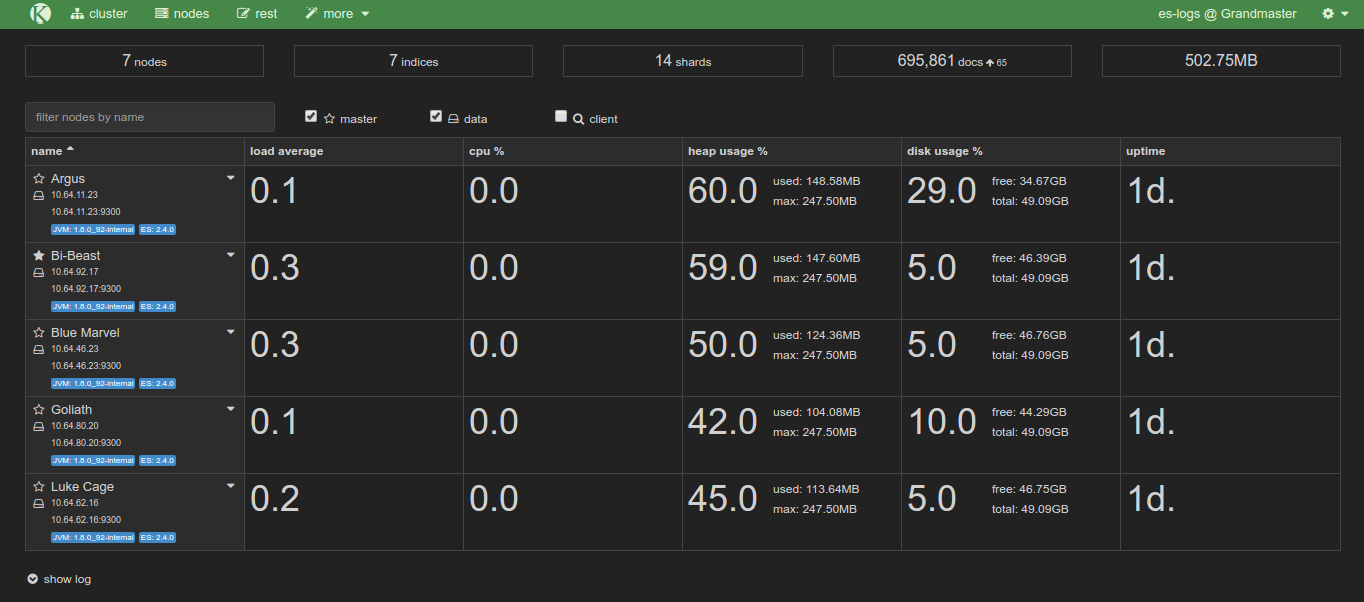This screenshot has width=1364, height=602.
Task: Go to the cluster view
Action: tap(99, 14)
